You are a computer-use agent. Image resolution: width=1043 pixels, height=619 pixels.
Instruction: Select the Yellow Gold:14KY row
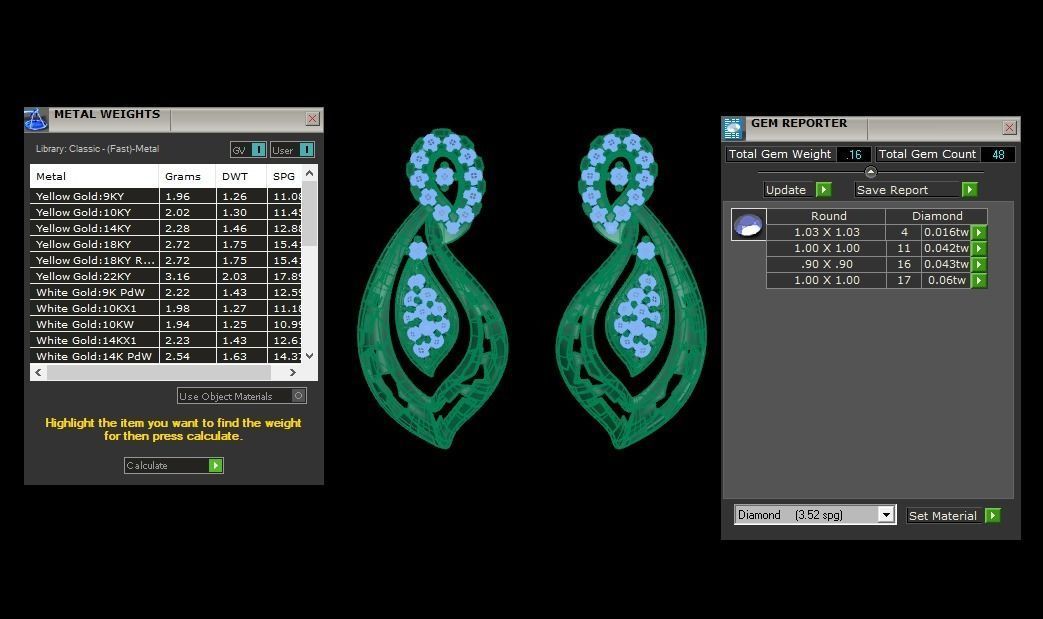coord(166,228)
